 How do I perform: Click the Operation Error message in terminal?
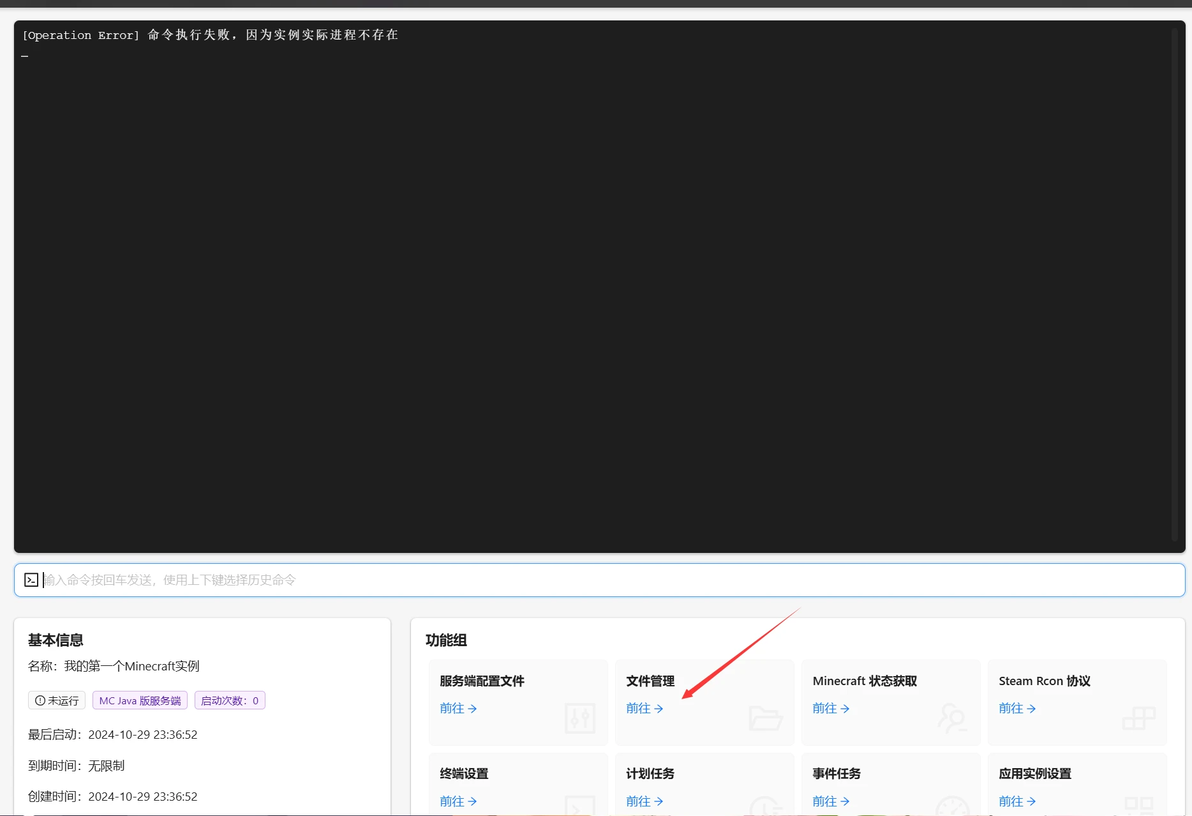click(x=210, y=35)
